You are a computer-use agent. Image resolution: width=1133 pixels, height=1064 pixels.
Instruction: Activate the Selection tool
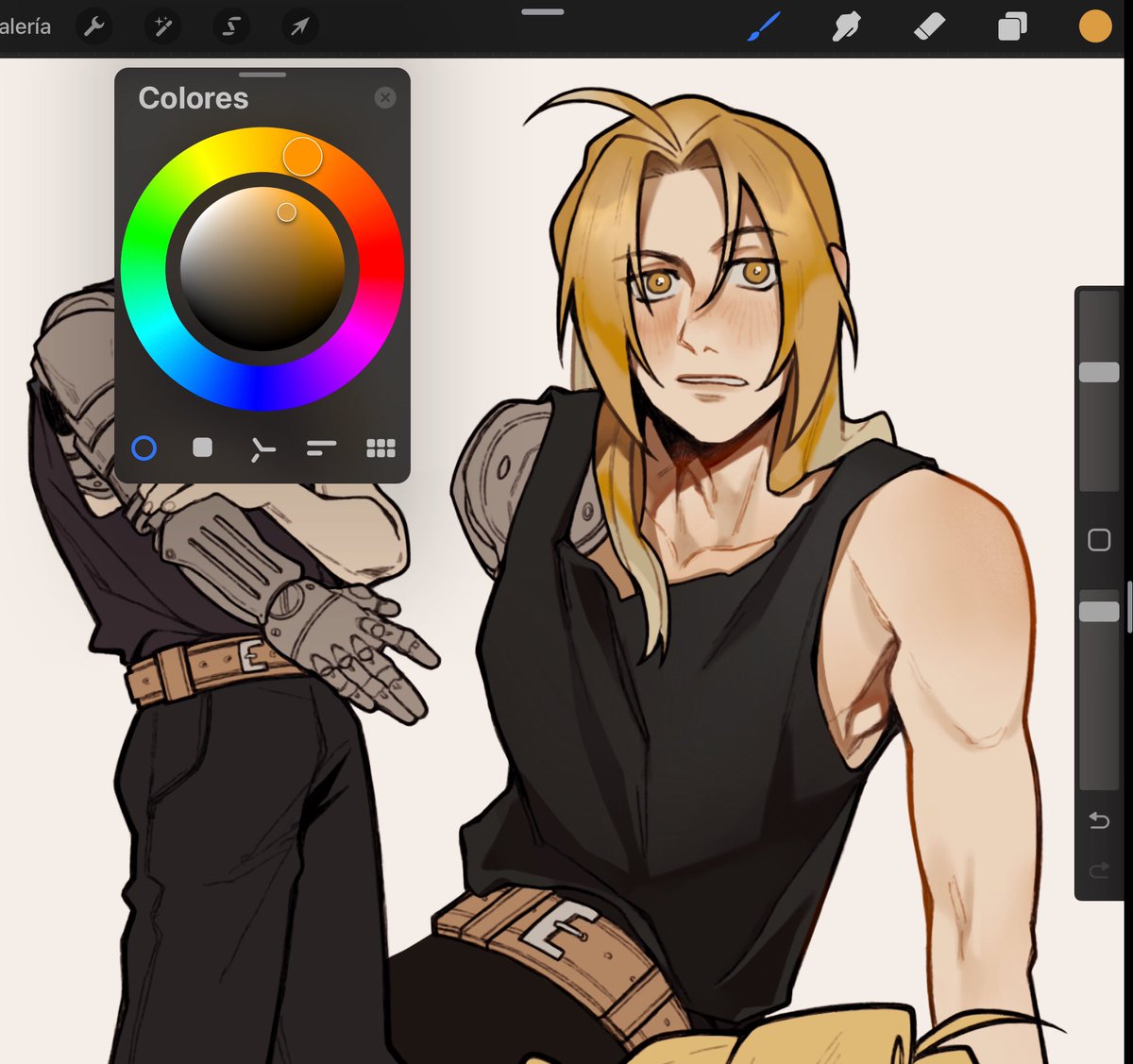[x=231, y=26]
